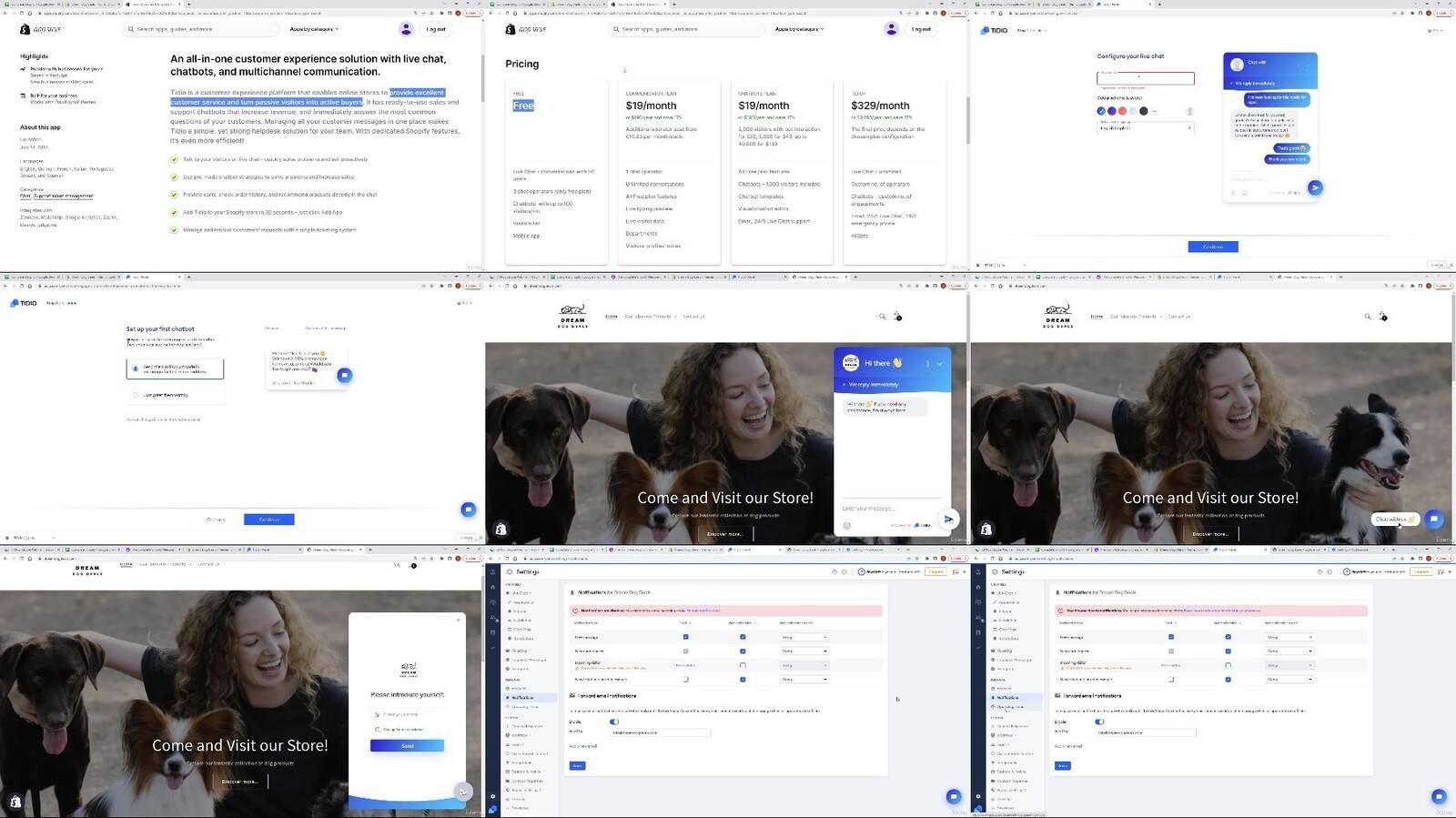The image size is (1456, 818).
Task: Switch the Enable toggle in the last Settings screenshot
Action: click(x=1099, y=722)
